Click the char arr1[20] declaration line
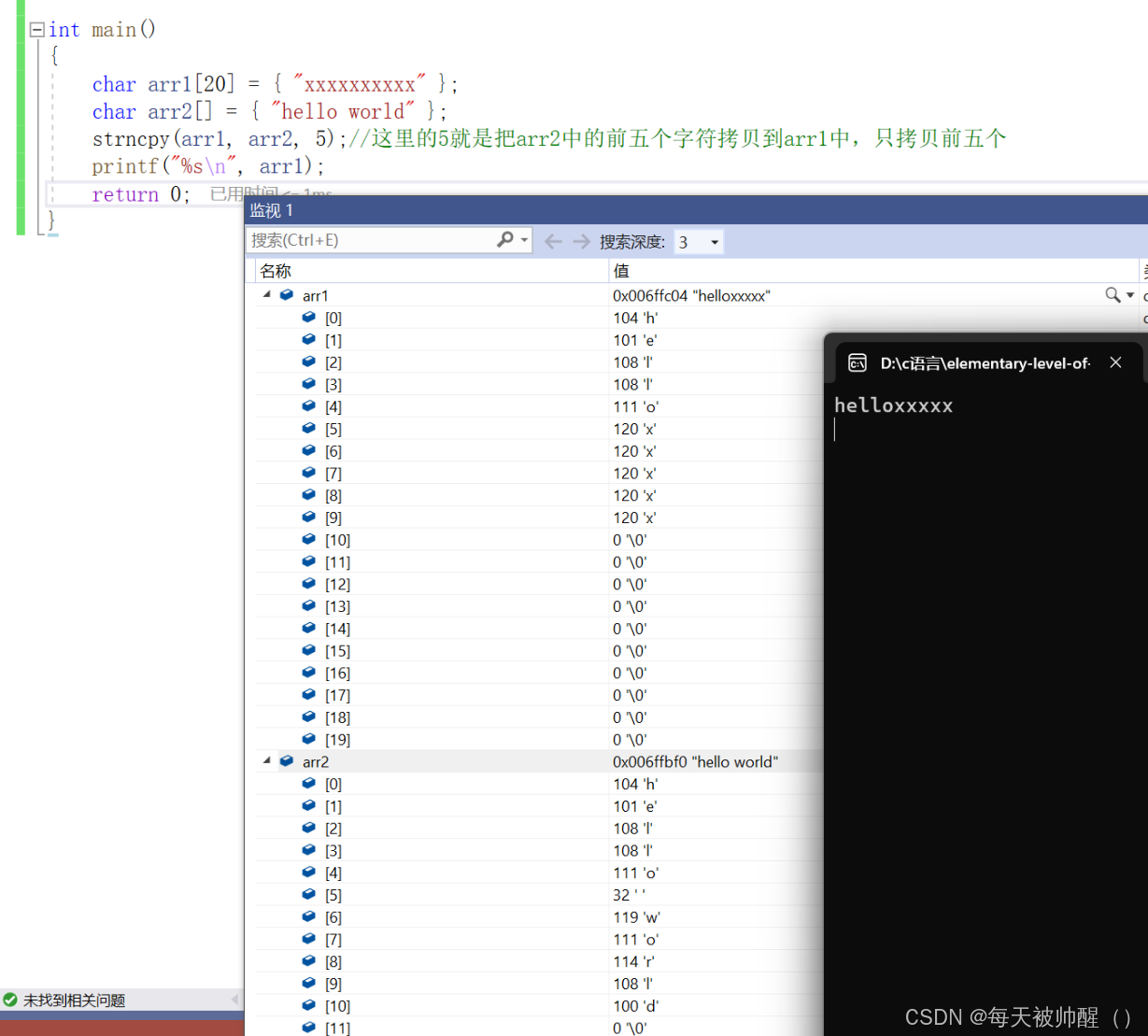Viewport: 1148px width, 1036px height. [x=276, y=84]
